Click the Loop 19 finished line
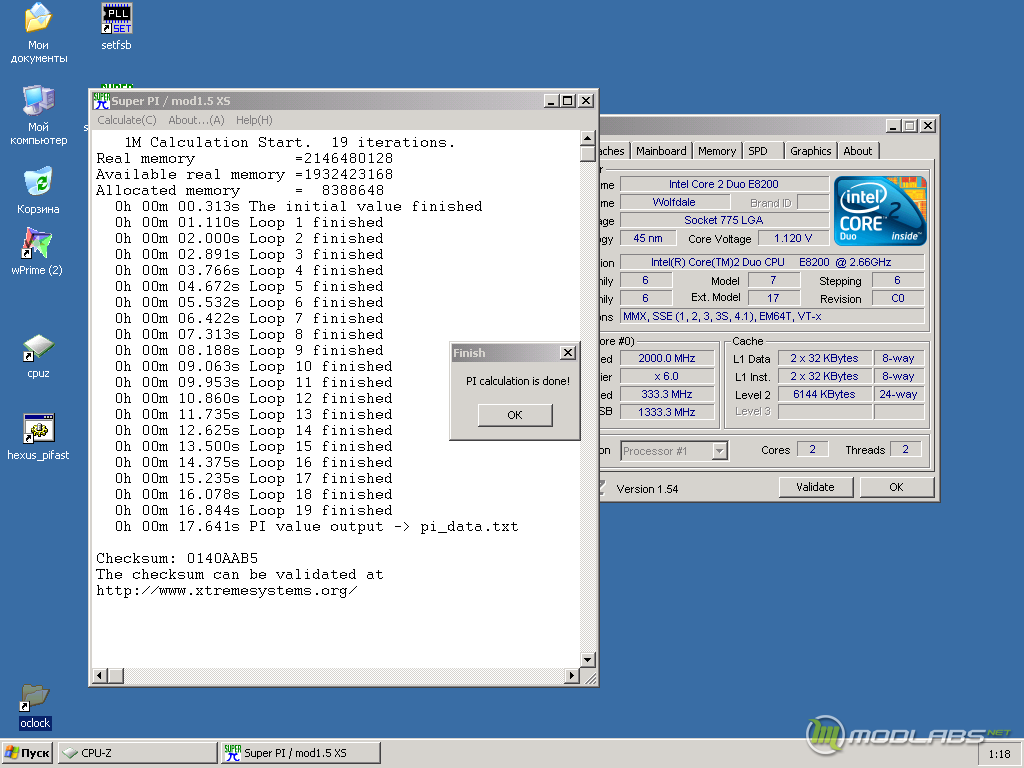This screenshot has height=768, width=1024. tap(253, 511)
